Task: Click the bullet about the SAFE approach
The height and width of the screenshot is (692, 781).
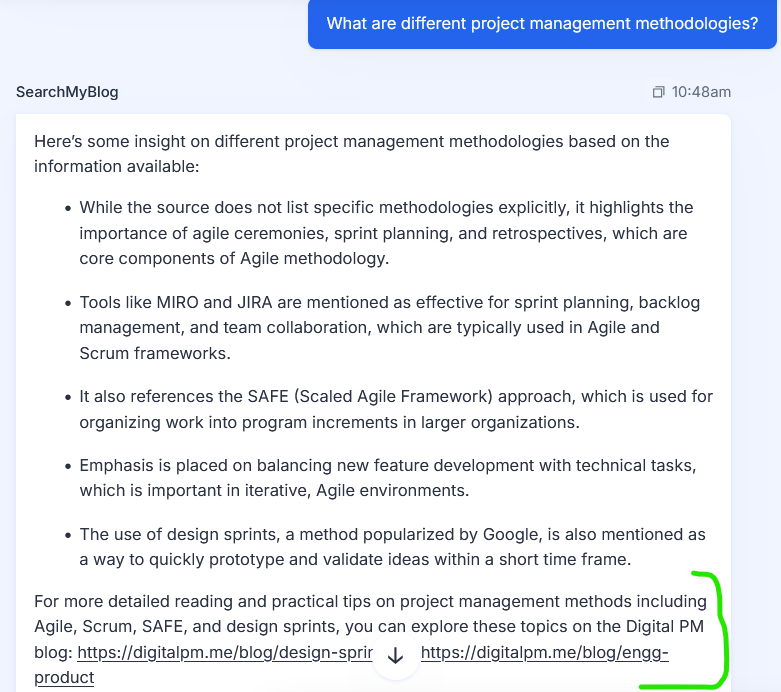Action: [395, 409]
